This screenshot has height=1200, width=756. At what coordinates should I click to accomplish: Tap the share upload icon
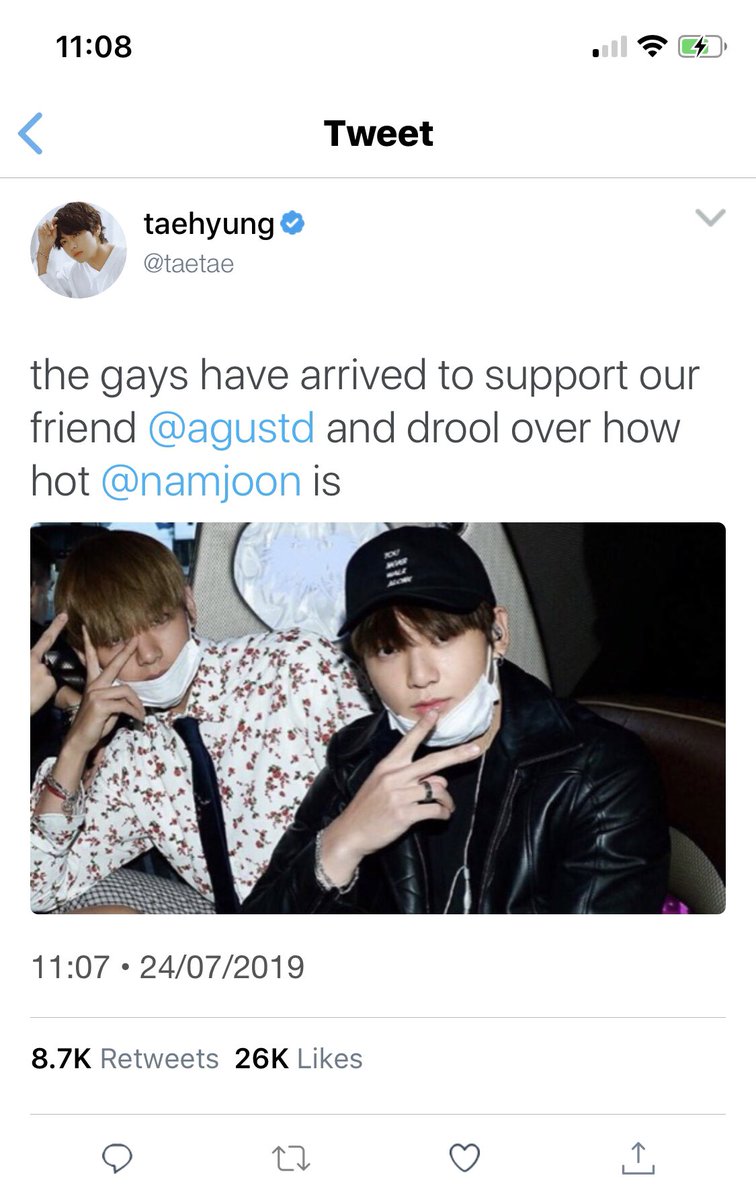637,1158
